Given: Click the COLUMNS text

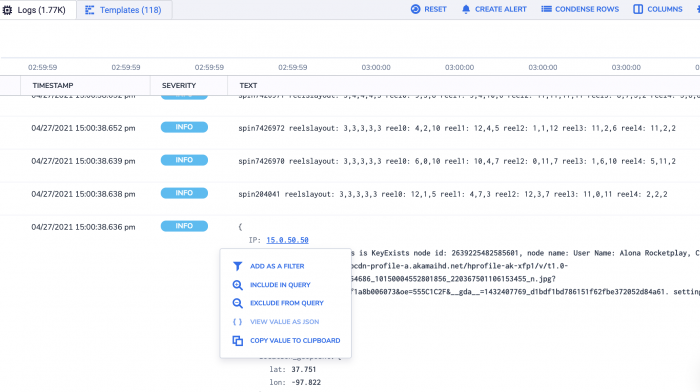Looking at the screenshot, I should click(665, 9).
